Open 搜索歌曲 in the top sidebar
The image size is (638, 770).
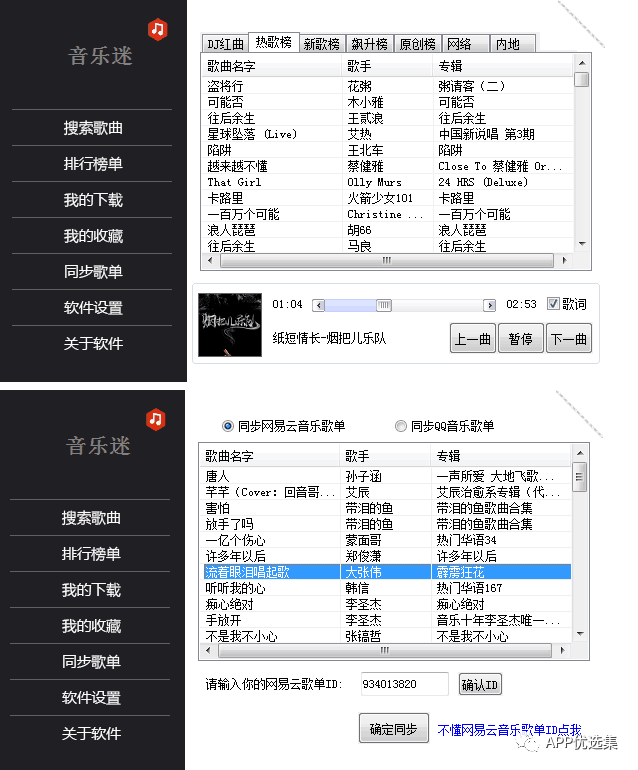(93, 128)
